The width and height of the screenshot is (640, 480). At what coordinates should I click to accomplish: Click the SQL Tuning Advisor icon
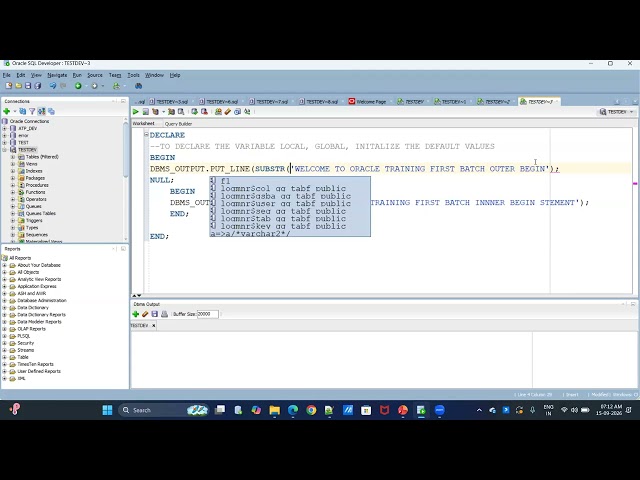click(181, 111)
